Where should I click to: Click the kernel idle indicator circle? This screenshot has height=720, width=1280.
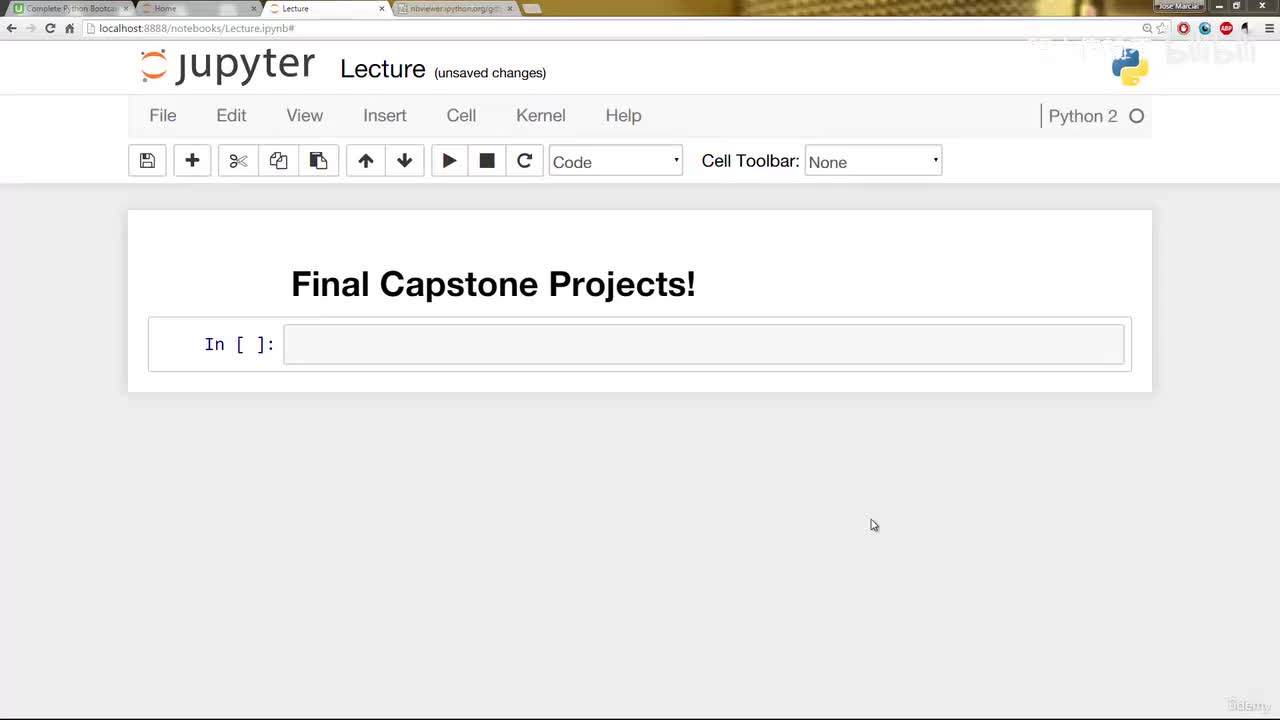(x=1136, y=116)
